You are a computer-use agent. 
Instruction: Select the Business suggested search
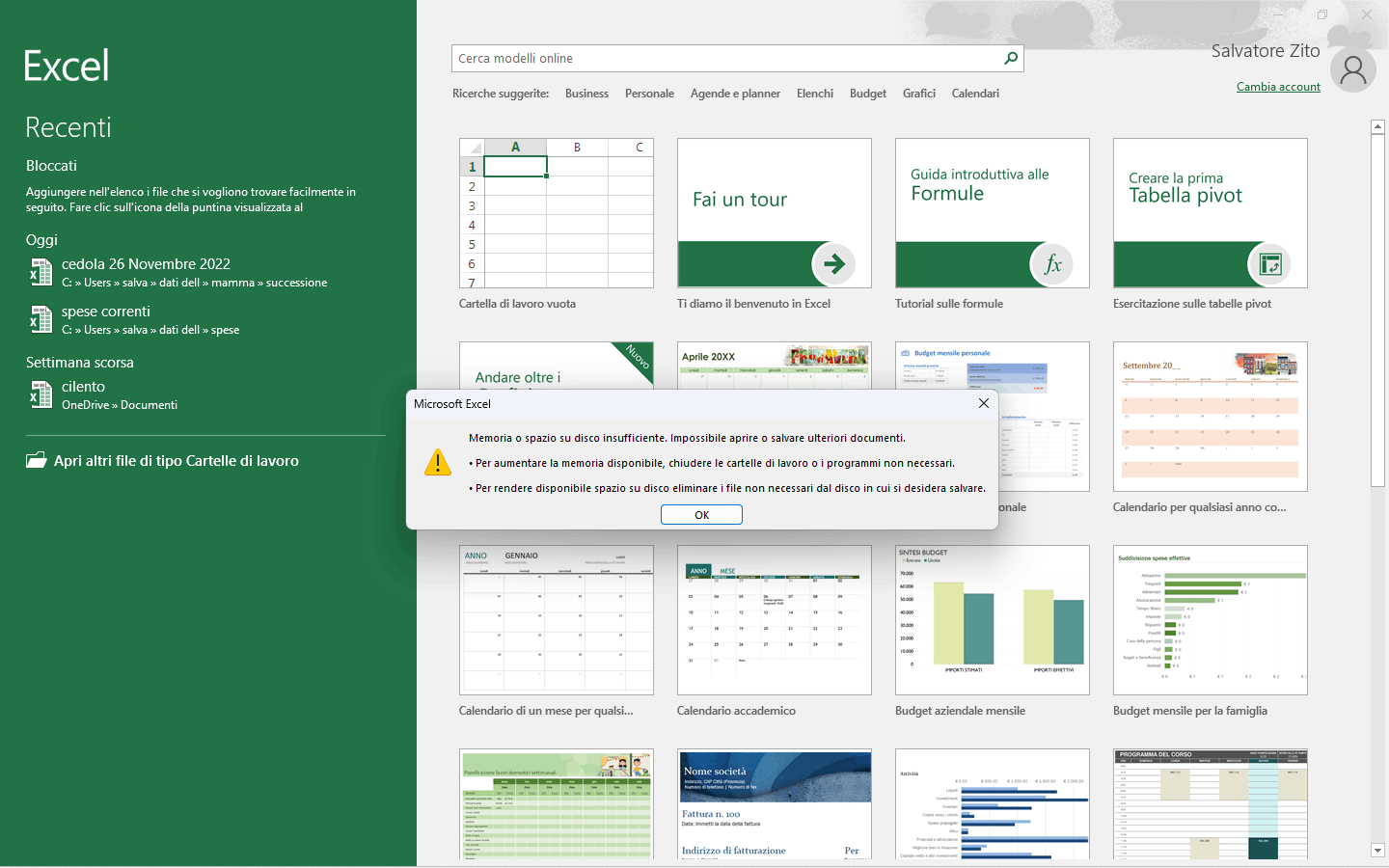click(586, 94)
